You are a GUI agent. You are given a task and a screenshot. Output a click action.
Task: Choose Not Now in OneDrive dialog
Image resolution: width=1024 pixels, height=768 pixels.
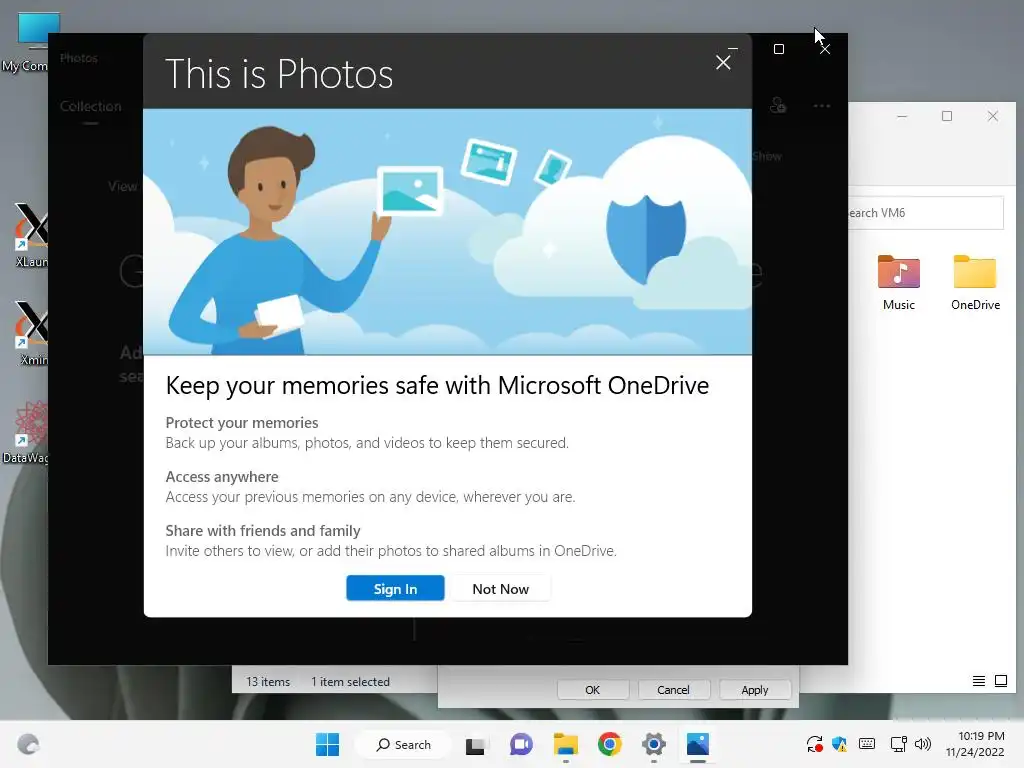[x=500, y=588]
